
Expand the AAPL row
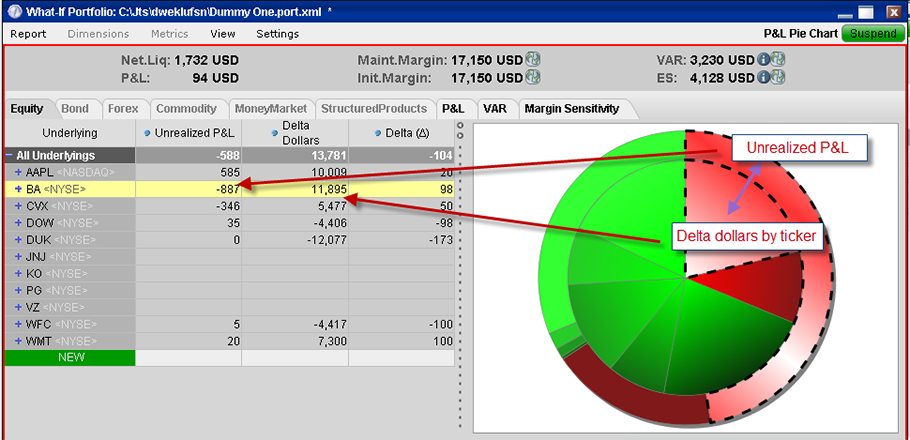pos(18,172)
